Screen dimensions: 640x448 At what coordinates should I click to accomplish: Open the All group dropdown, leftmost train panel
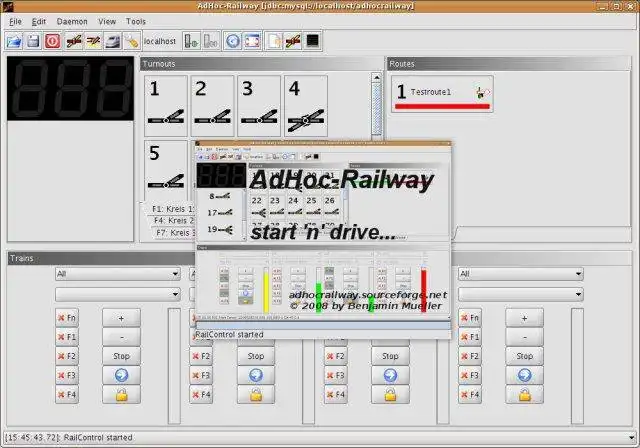point(118,274)
